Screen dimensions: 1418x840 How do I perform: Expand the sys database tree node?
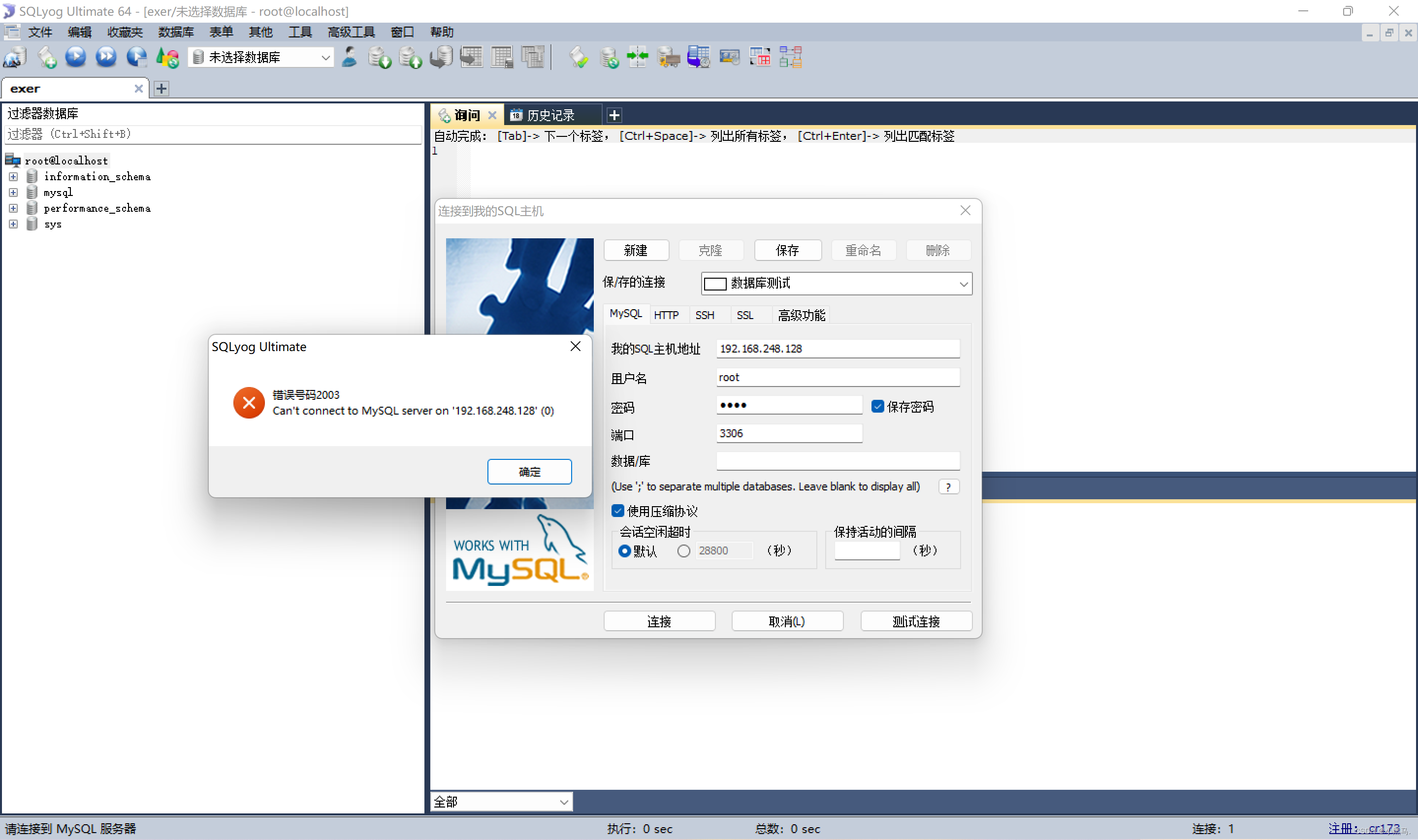13,224
